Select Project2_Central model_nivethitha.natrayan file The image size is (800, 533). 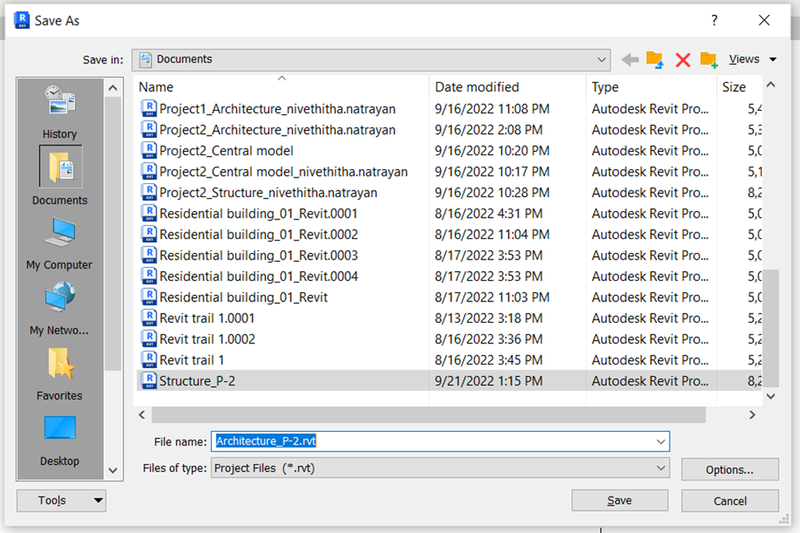(283, 171)
